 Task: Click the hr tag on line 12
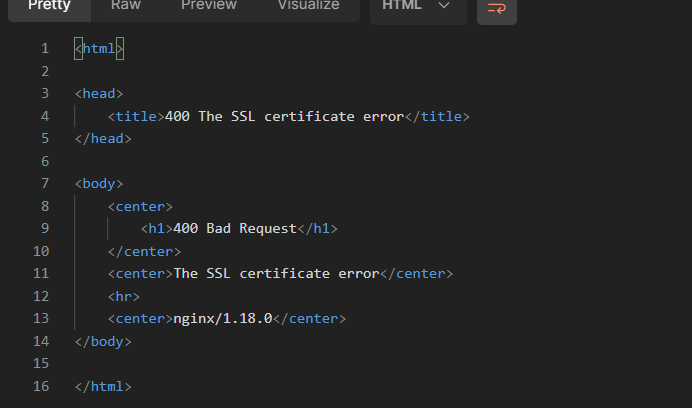pyautogui.click(x=124, y=296)
